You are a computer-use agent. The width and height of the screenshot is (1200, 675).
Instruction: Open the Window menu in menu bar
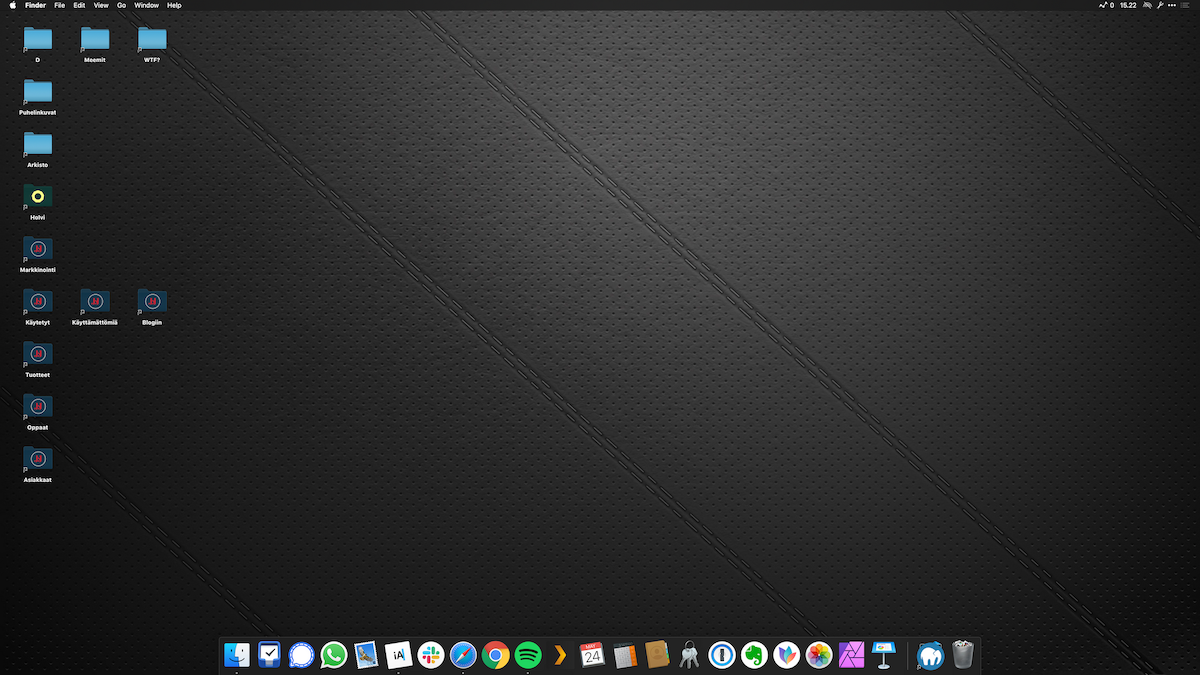pyautogui.click(x=146, y=5)
